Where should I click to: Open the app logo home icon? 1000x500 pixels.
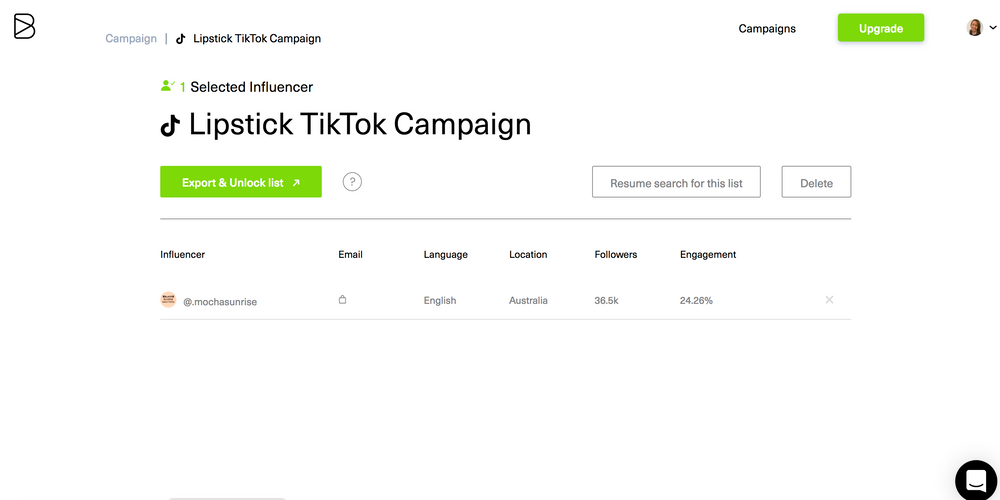tap(24, 26)
